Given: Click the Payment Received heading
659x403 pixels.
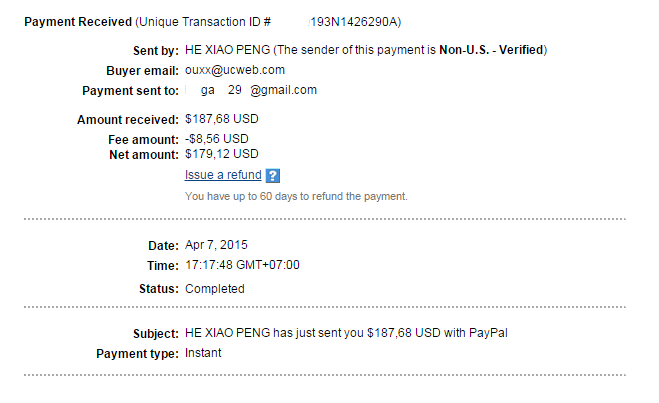Looking at the screenshot, I should tap(78, 22).
